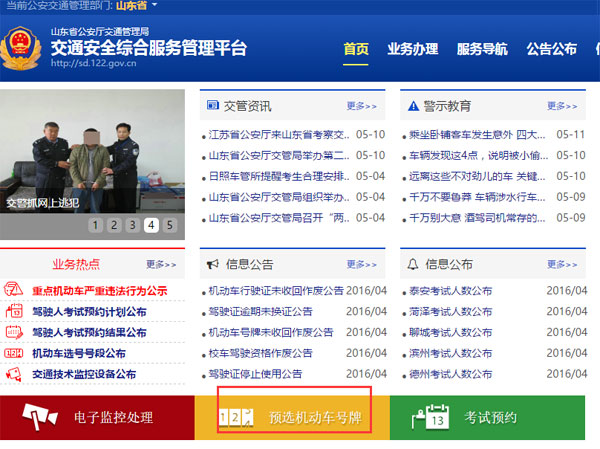Click the 交警抓网上逃犯 carousel photo
The height and width of the screenshot is (449, 600).
pyautogui.click(x=92, y=151)
